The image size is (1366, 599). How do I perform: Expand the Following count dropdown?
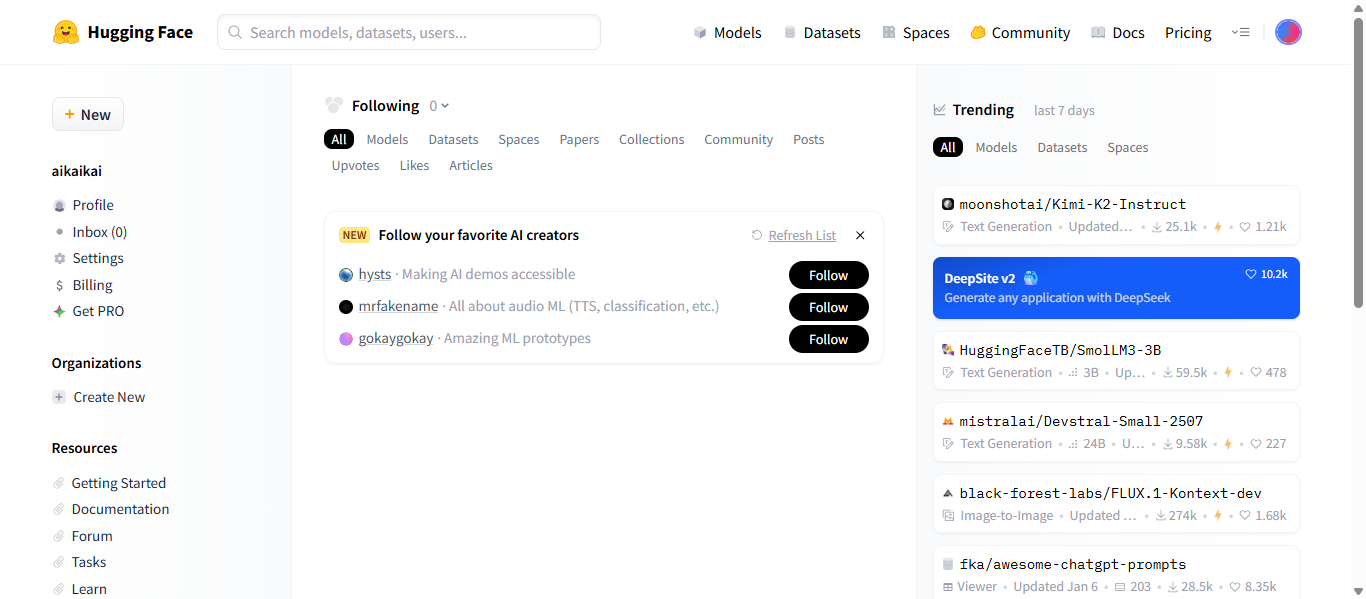[x=439, y=106]
